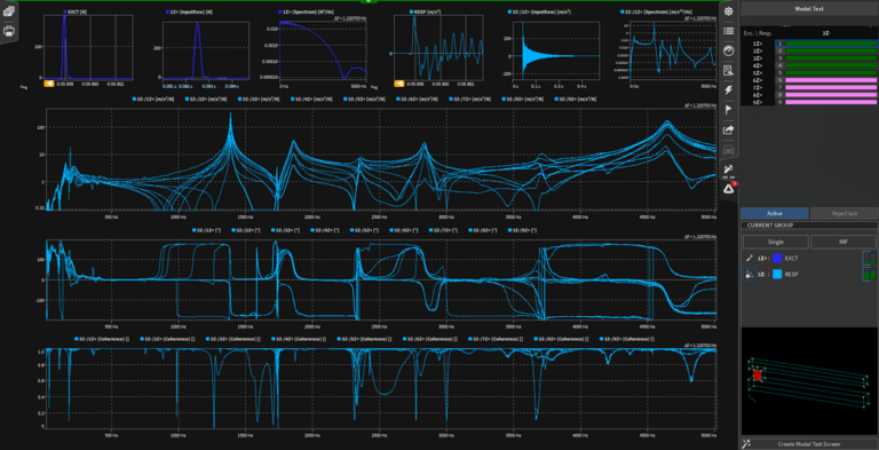Click the printer icon at the top left
The width and height of the screenshot is (879, 450).
[9, 31]
